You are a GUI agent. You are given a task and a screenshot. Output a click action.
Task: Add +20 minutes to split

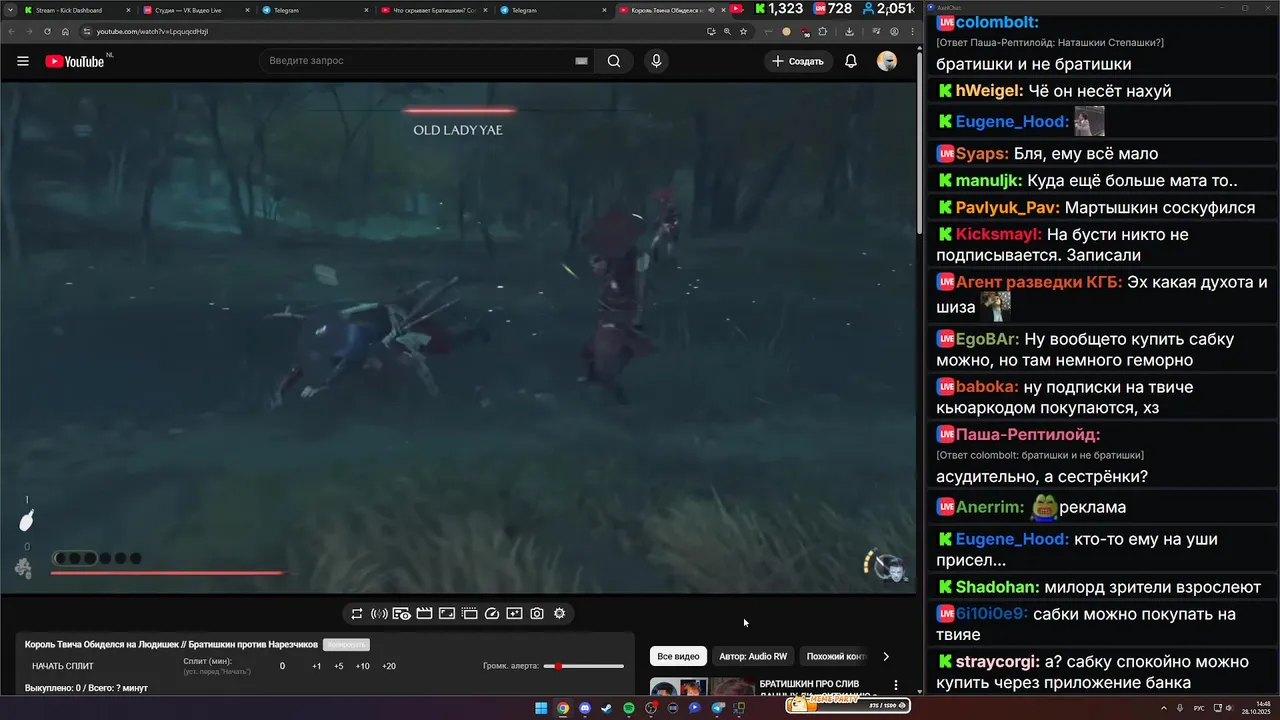point(388,666)
